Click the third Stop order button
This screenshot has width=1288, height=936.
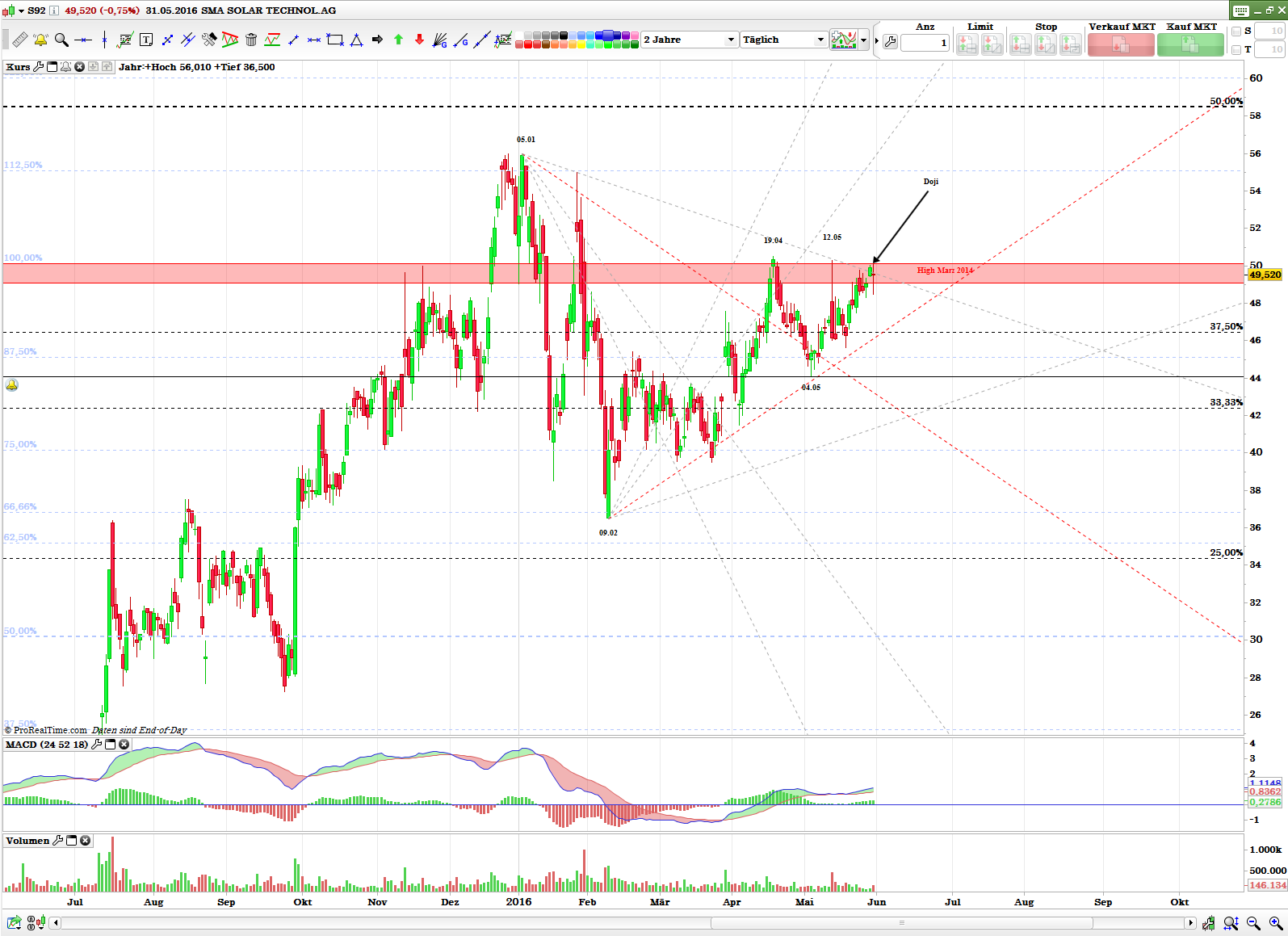[x=1071, y=45]
